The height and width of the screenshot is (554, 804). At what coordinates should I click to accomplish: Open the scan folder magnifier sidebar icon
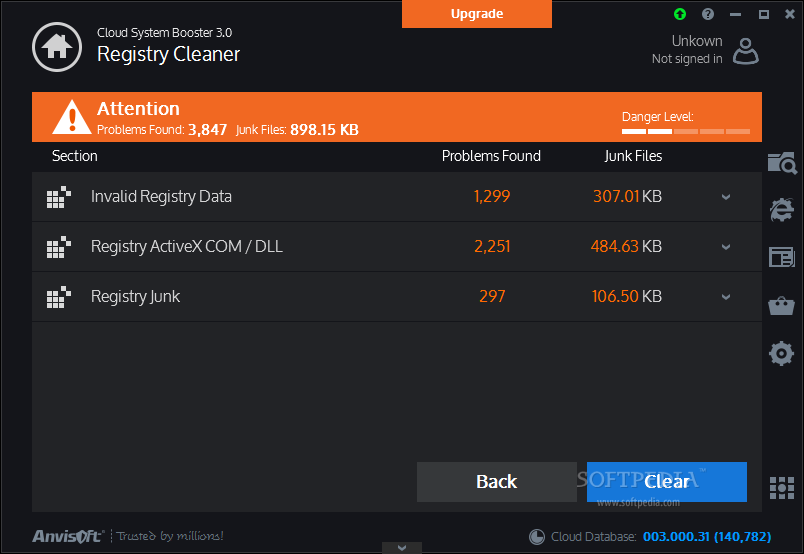pos(782,163)
